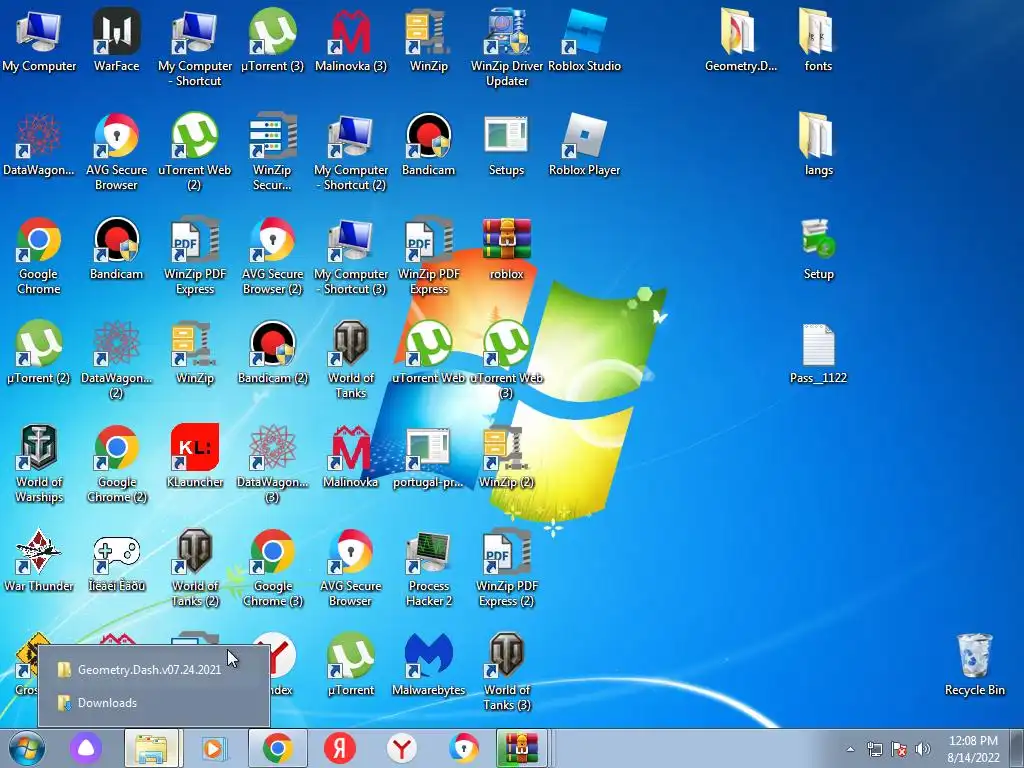The image size is (1024, 768).
Task: Select the Google Chrome (3) shortcut
Action: (x=272, y=568)
